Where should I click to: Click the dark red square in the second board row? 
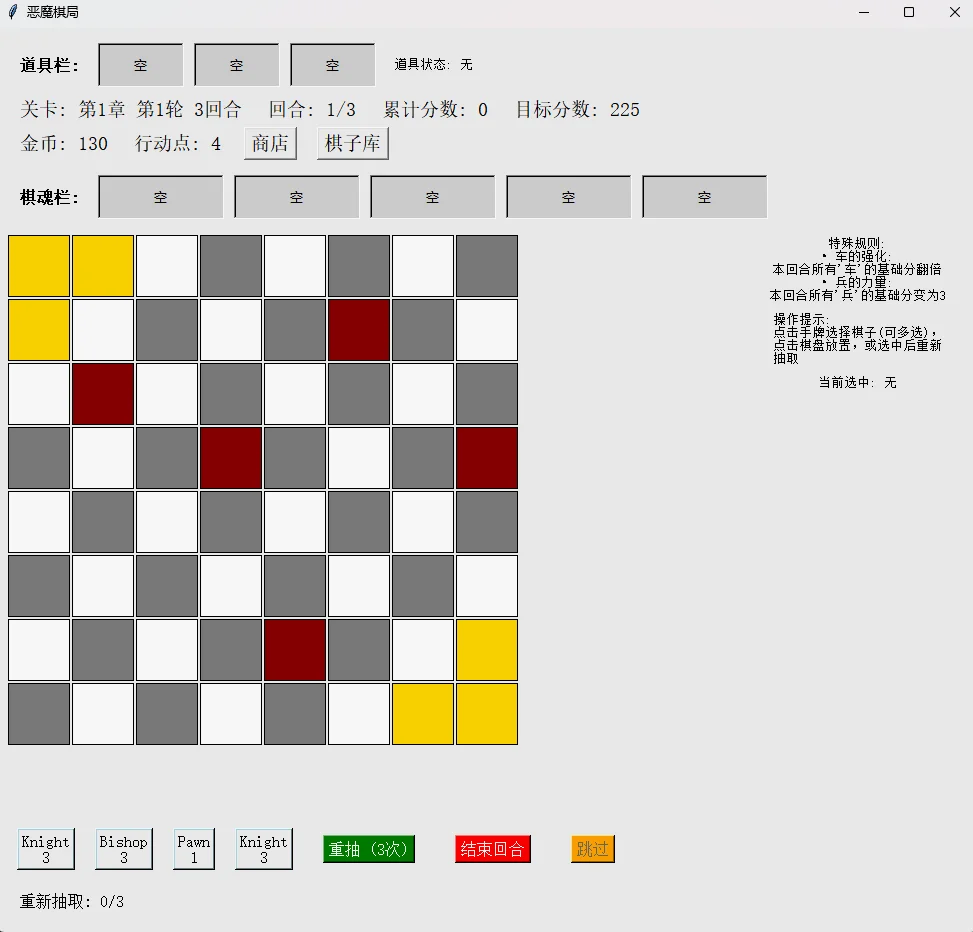click(359, 330)
